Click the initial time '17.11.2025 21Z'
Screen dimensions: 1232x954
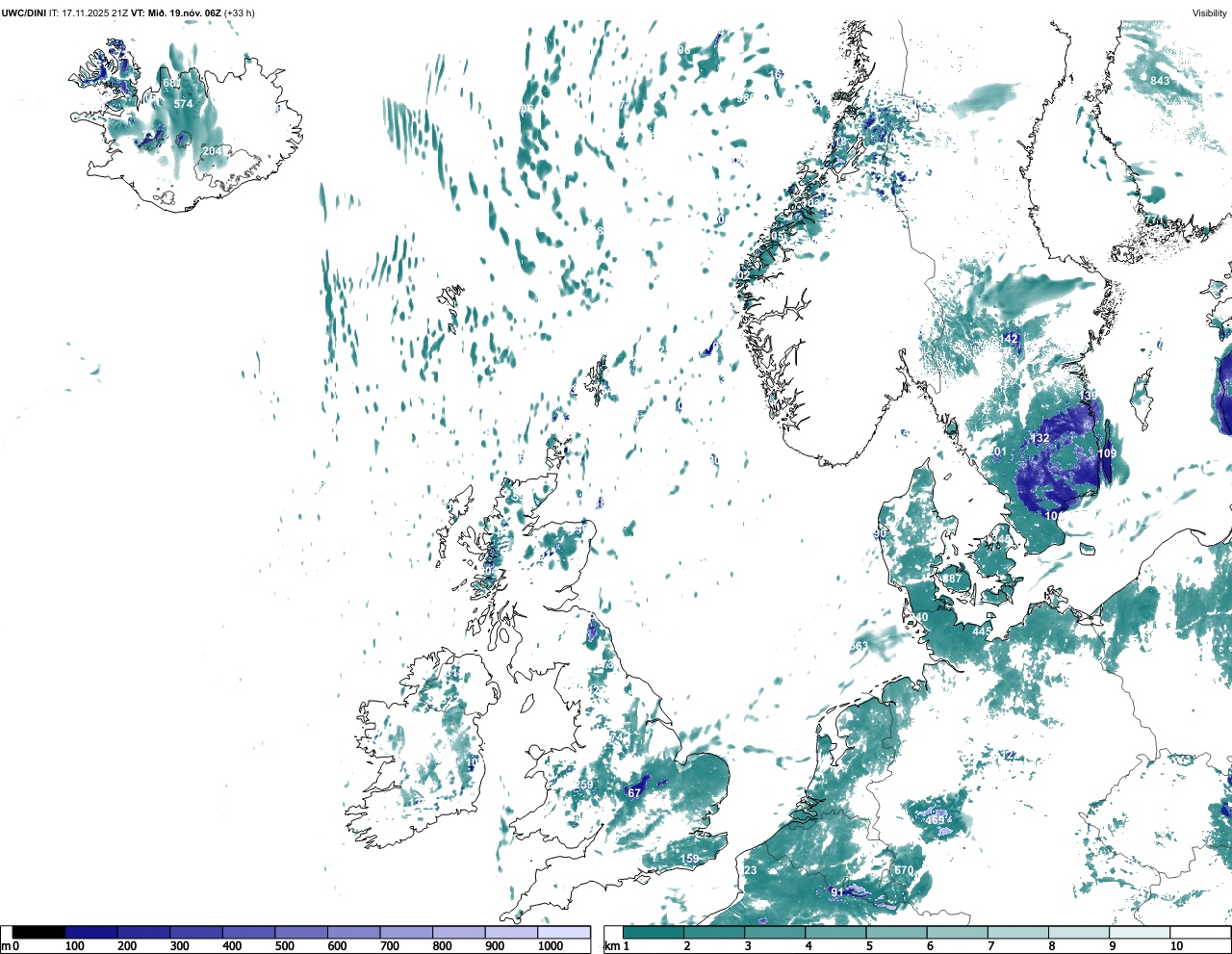click(x=94, y=13)
